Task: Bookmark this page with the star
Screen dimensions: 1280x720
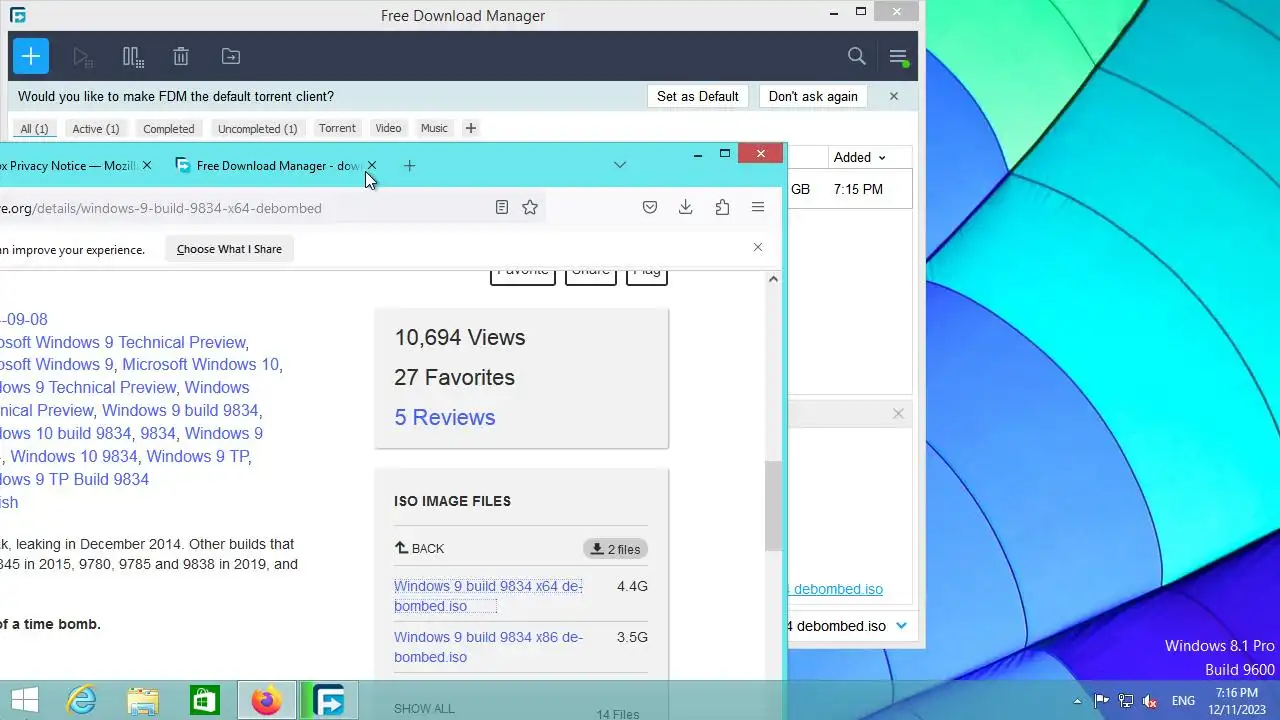Action: coord(530,207)
